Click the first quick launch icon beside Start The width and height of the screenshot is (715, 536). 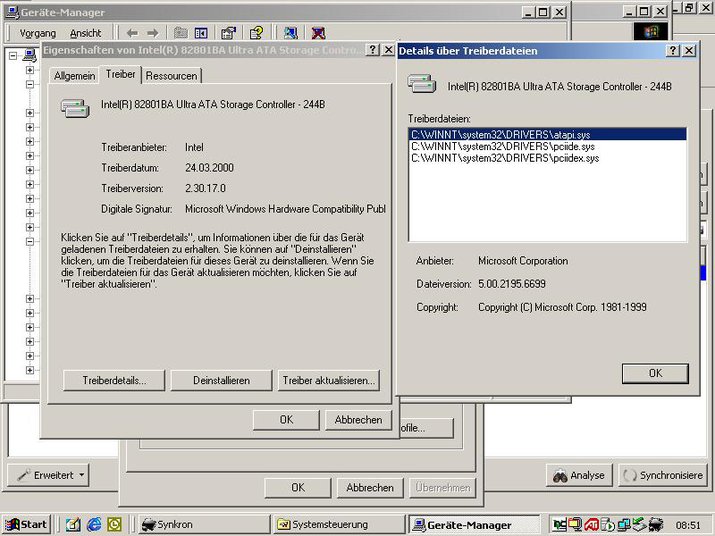(x=73, y=525)
